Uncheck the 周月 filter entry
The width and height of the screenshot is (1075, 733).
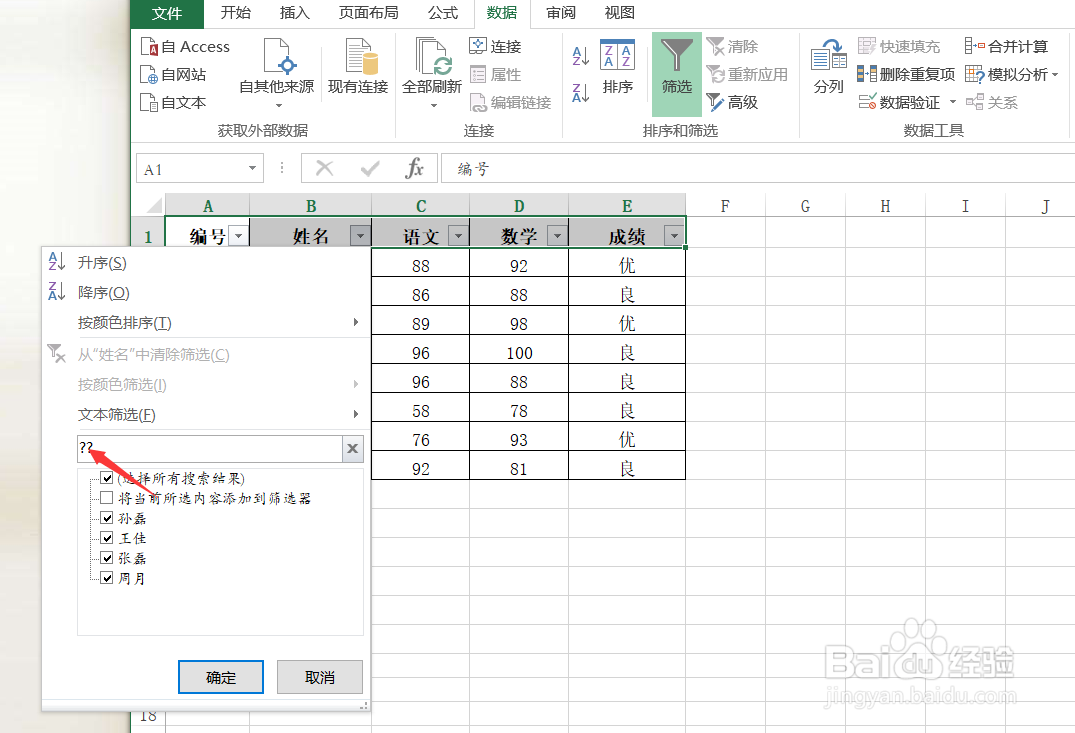(107, 578)
